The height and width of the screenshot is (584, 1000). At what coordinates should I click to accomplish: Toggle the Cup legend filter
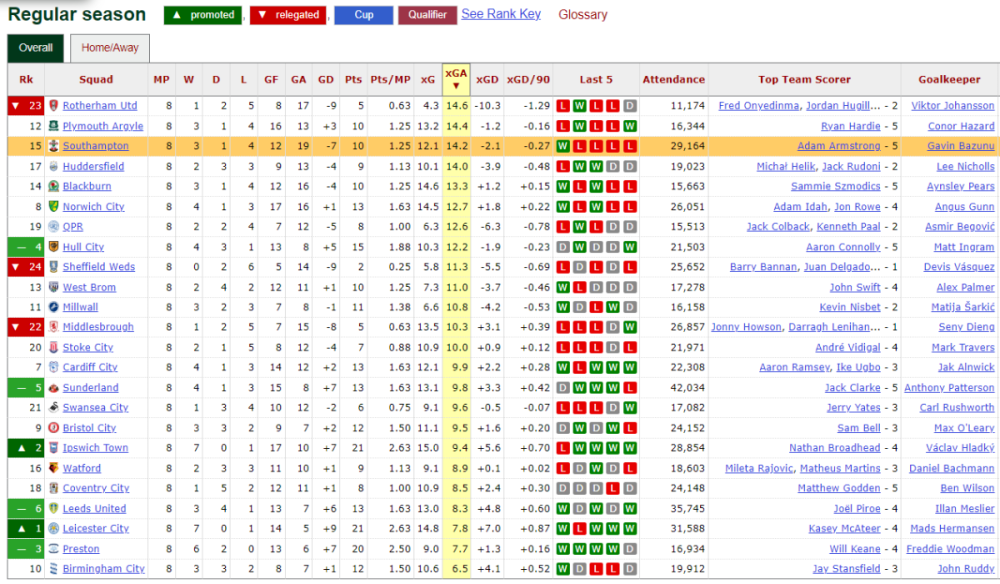click(363, 15)
